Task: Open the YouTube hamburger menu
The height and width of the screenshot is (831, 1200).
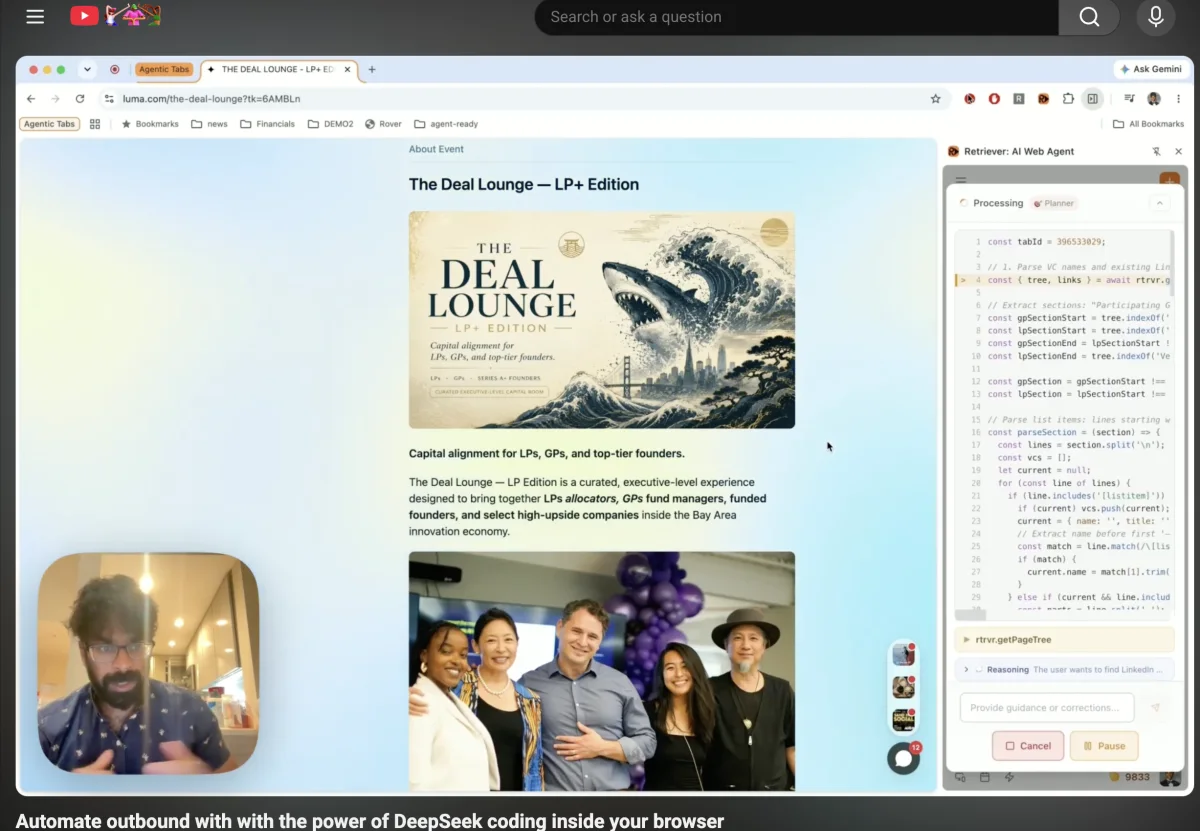Action: 35,16
